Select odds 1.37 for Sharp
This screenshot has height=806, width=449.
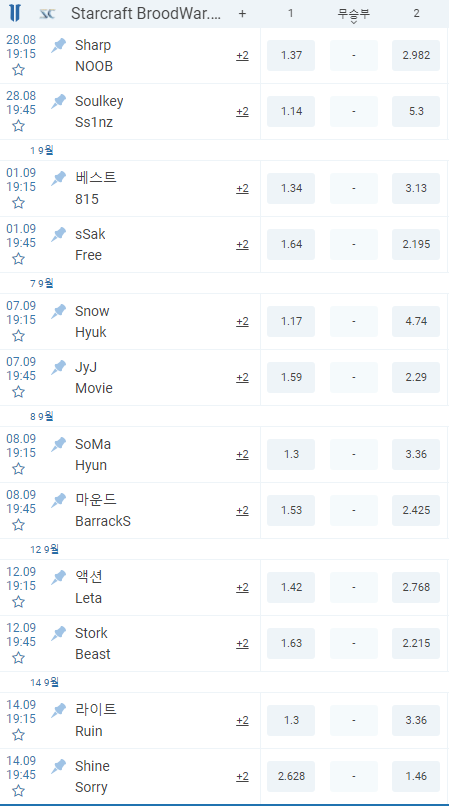[291, 56]
